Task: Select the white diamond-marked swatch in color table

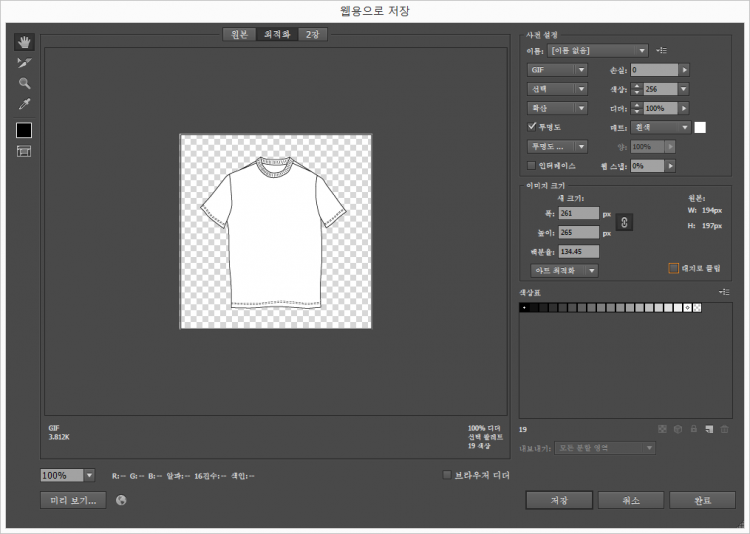Action: [687, 308]
